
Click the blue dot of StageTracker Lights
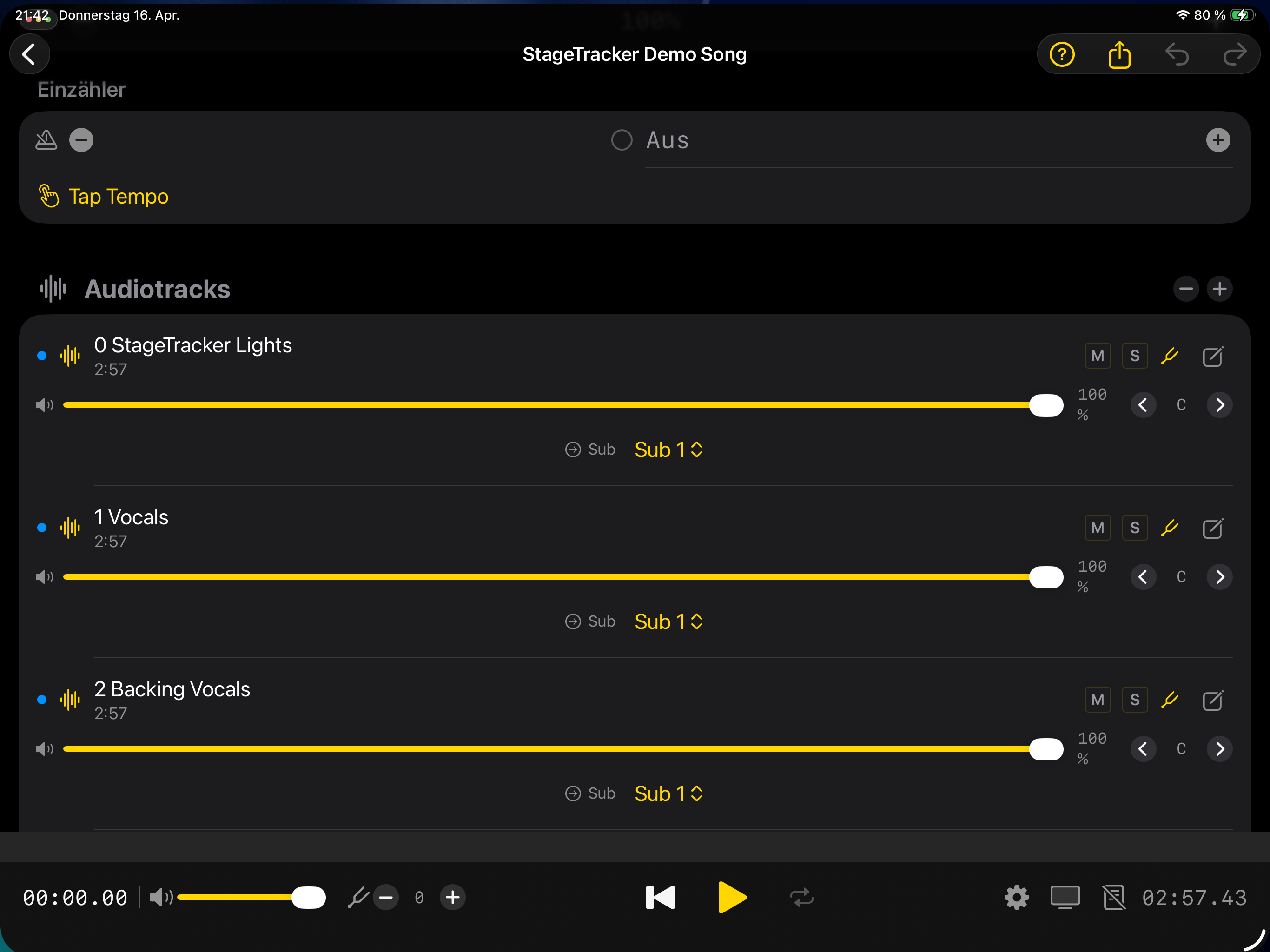[x=42, y=356]
